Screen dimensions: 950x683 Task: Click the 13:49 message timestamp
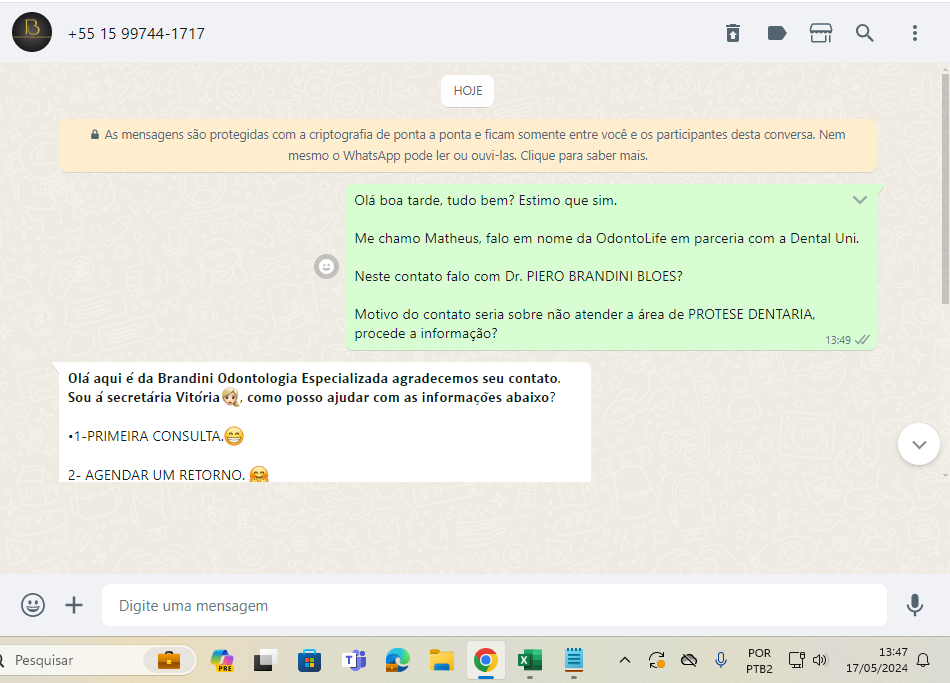point(838,340)
